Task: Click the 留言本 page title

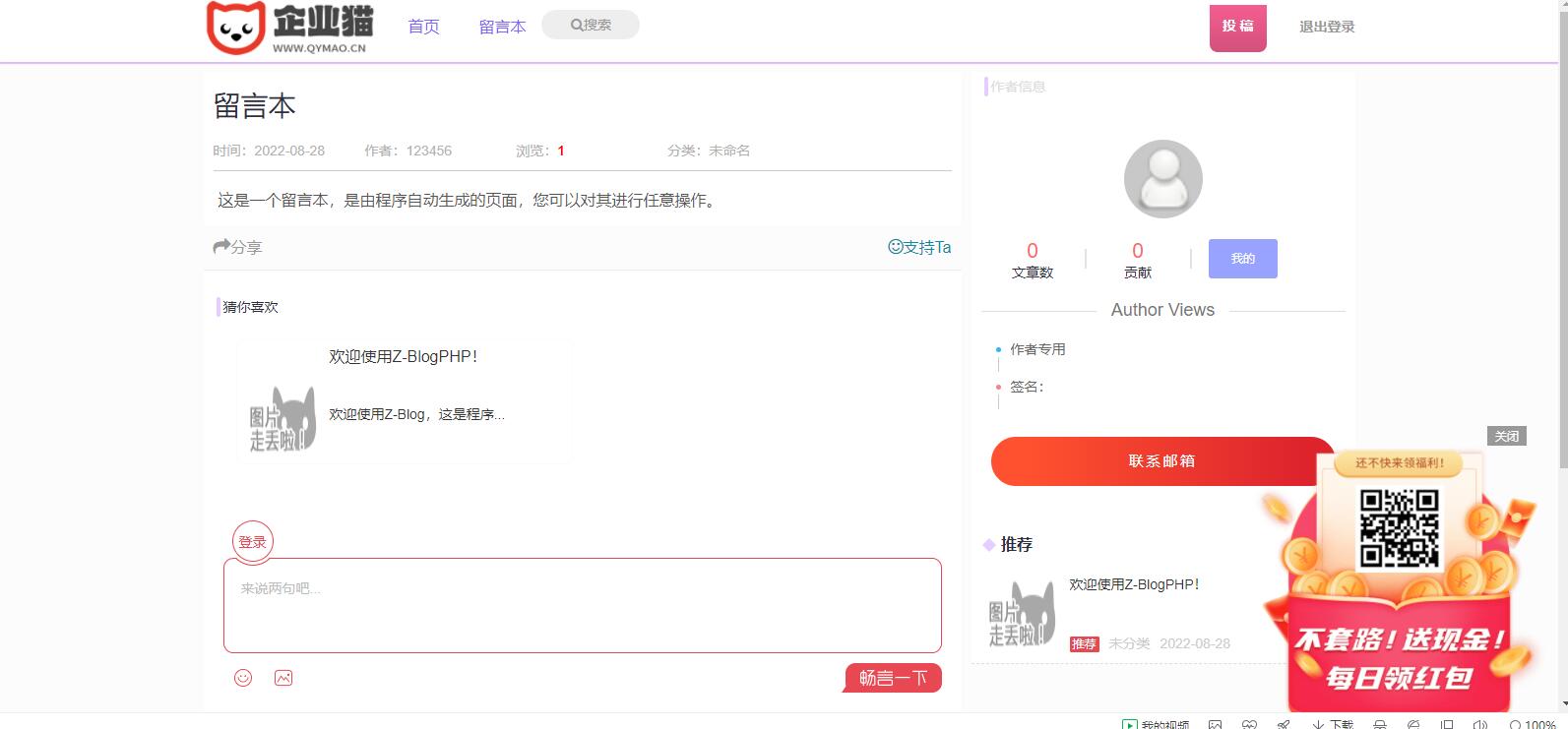Action: [255, 106]
